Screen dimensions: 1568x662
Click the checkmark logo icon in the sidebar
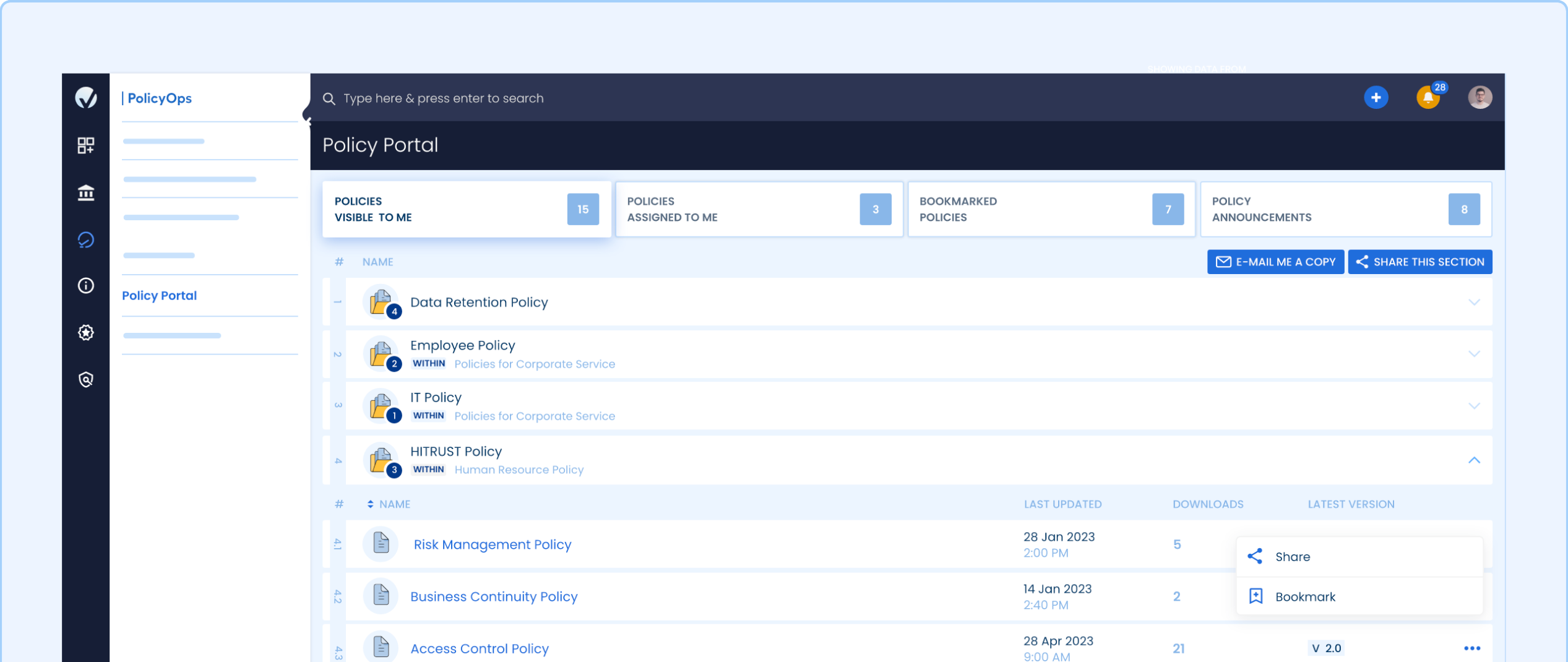pos(86,97)
